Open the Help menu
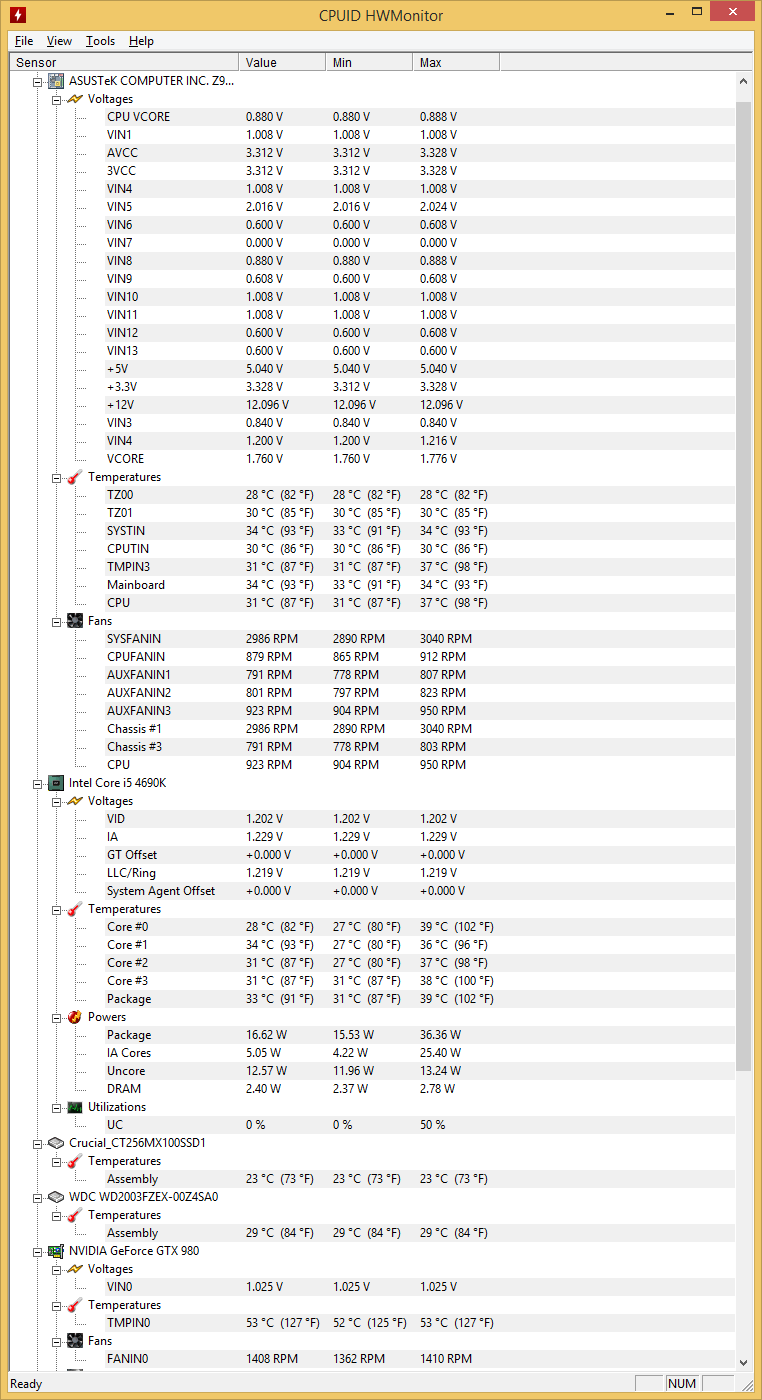The image size is (762, 1400). point(141,41)
